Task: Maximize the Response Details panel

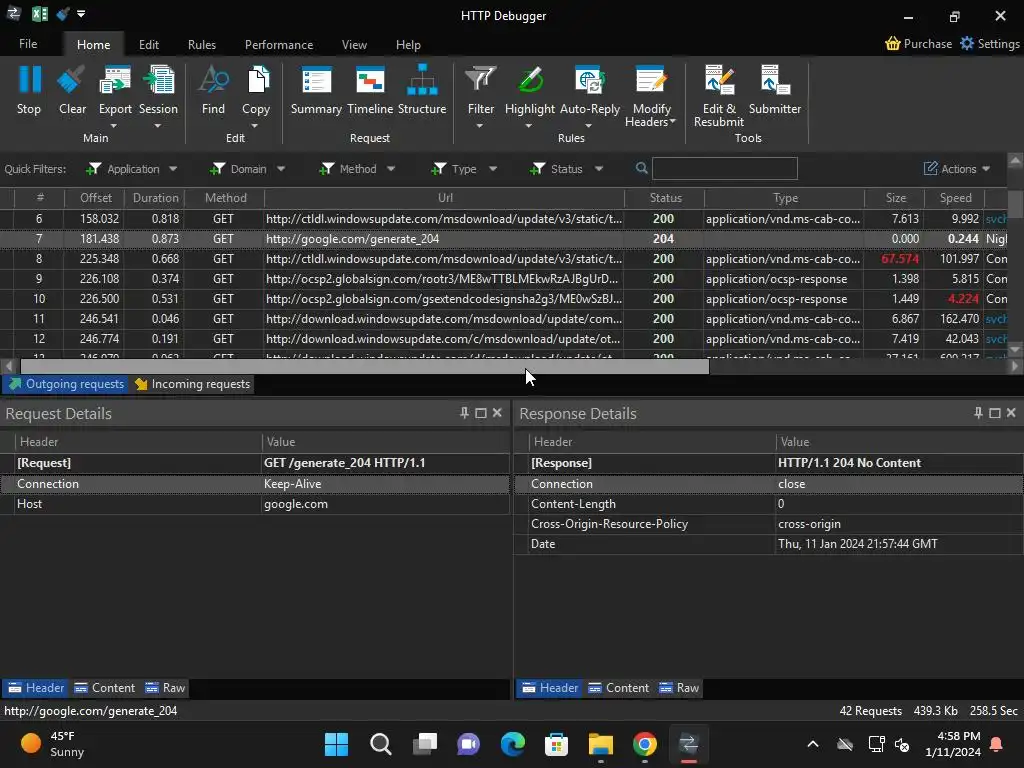Action: (x=995, y=413)
